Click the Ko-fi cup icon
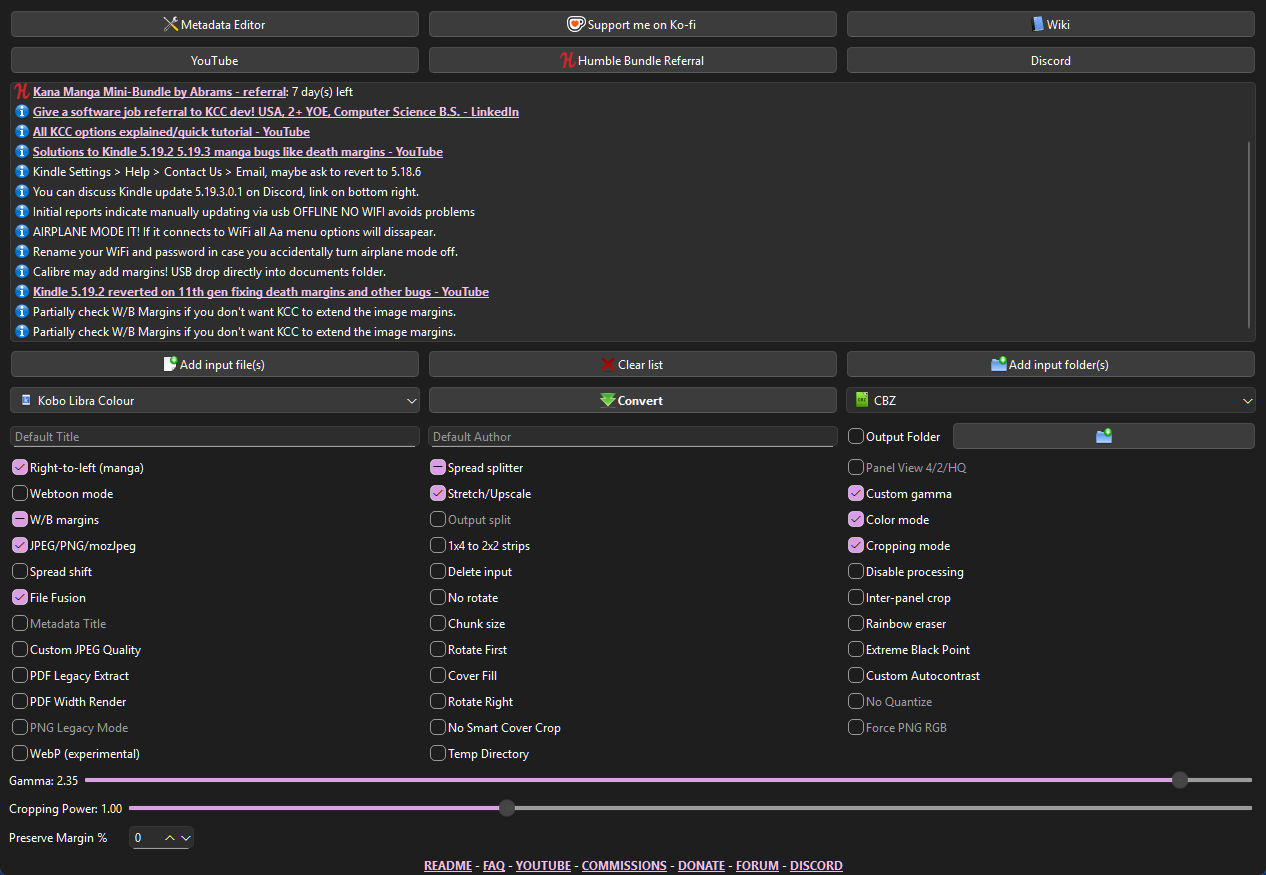 click(576, 24)
